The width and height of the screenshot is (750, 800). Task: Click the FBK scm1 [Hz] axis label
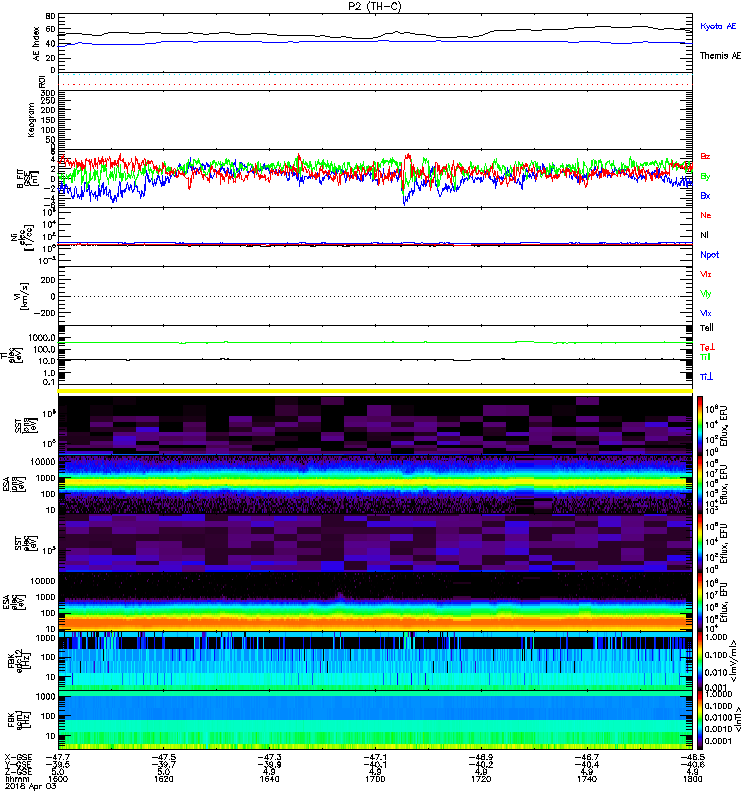tap(17, 718)
